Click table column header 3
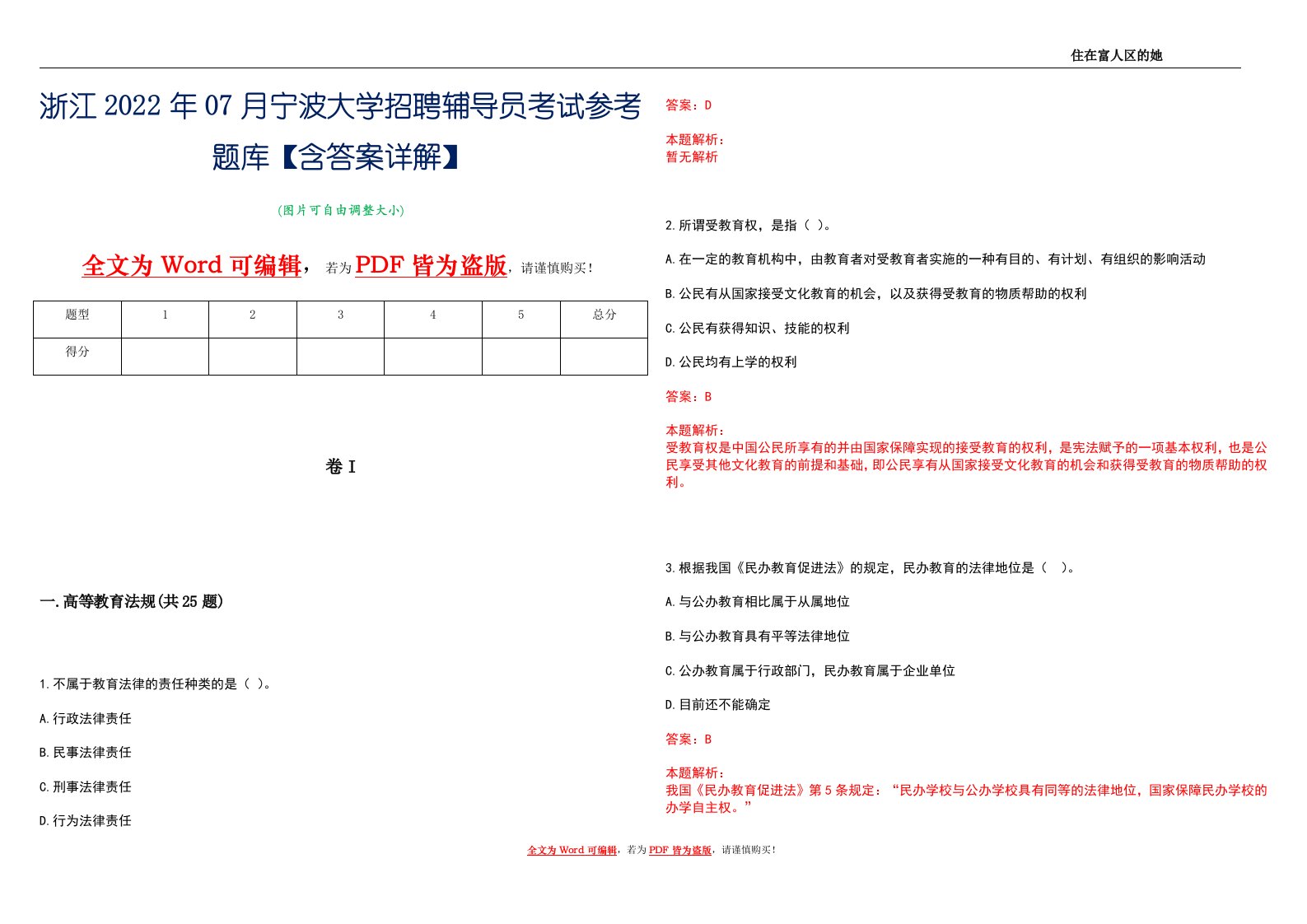 point(340,320)
